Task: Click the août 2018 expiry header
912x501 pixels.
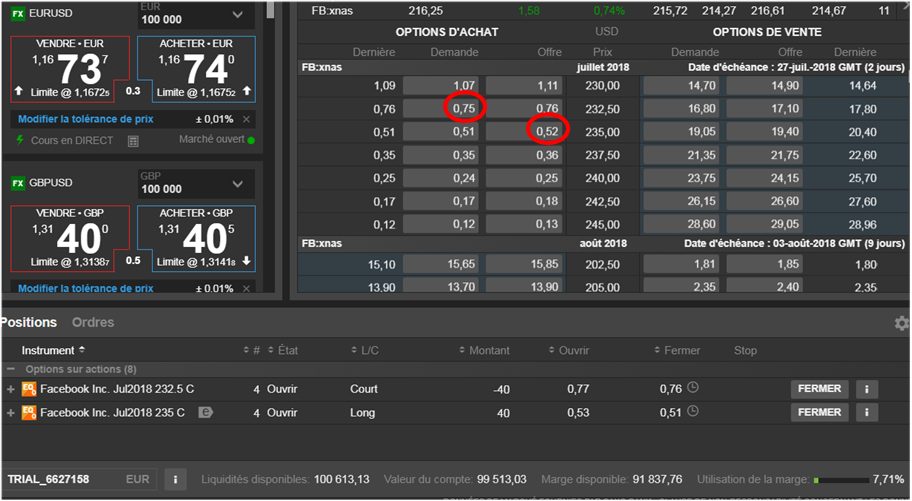Action: pyautogui.click(x=603, y=243)
